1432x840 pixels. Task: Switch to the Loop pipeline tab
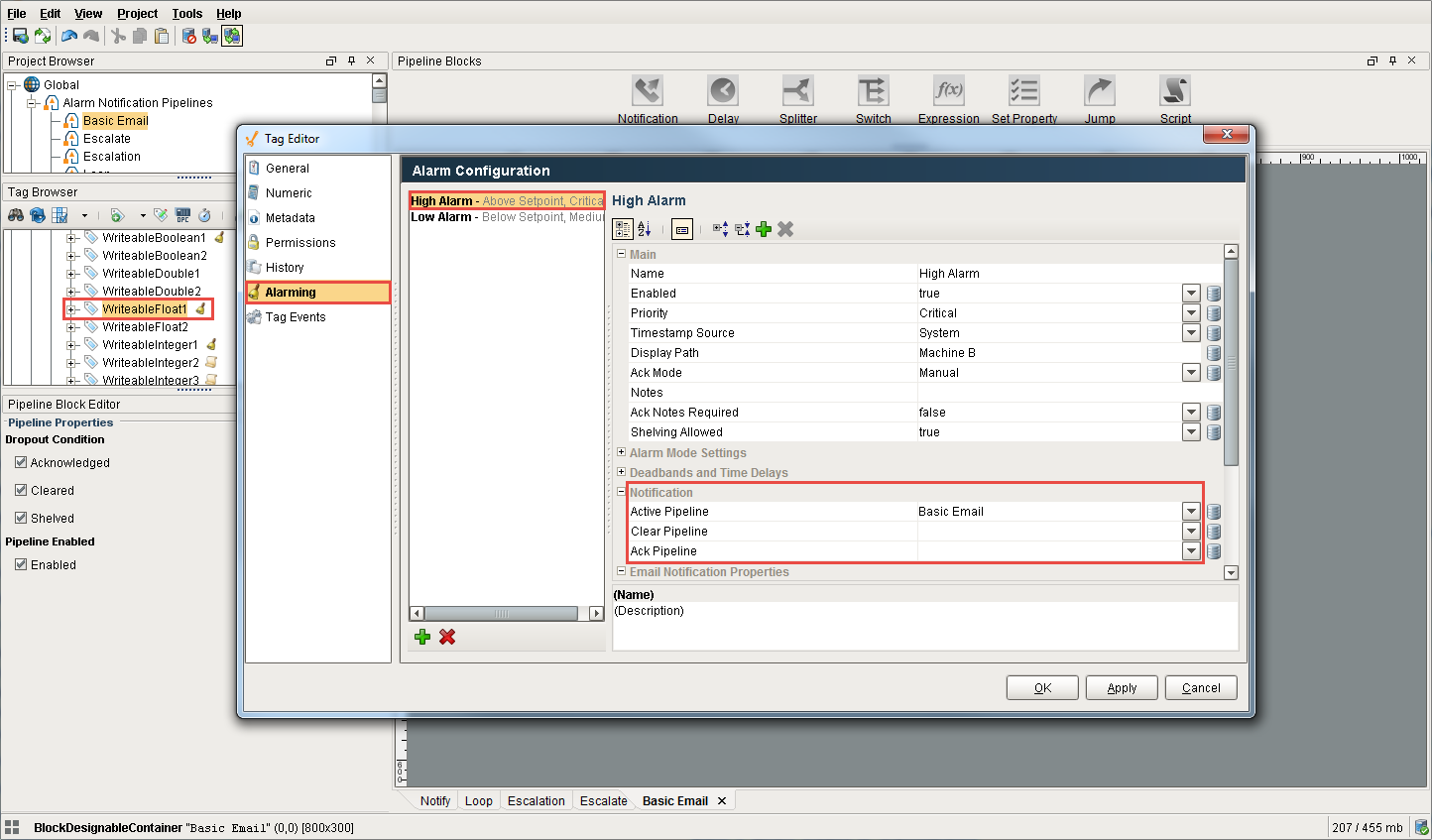click(x=479, y=801)
